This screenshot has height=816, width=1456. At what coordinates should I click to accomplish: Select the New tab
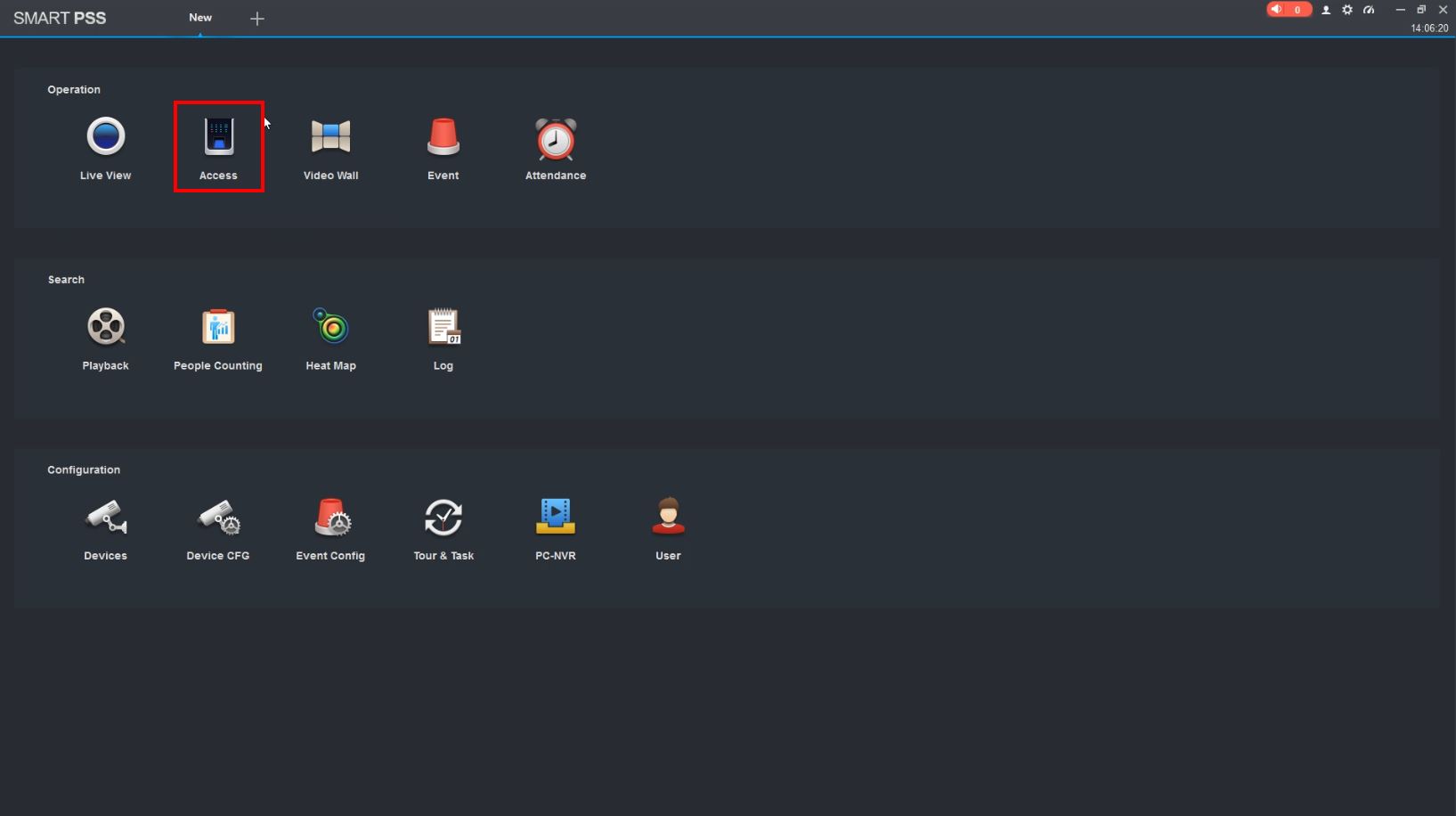tap(200, 18)
